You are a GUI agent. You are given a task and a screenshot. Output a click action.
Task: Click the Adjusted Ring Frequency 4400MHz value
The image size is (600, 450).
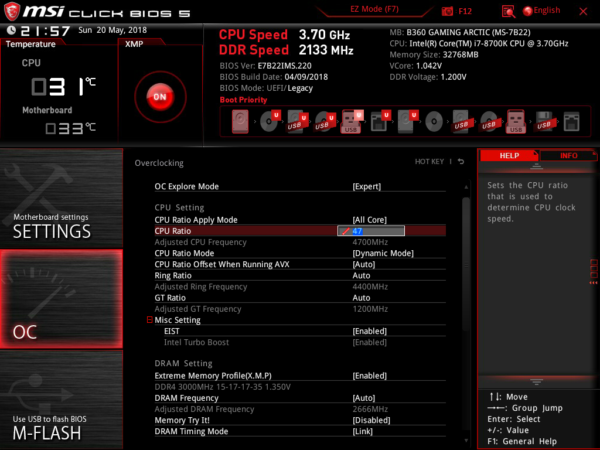pos(370,287)
